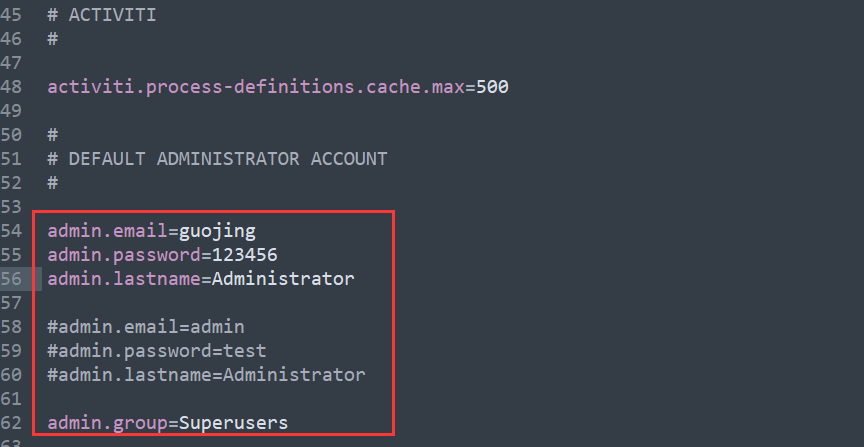The image size is (864, 447).
Task: Click the admin.email property key
Action: tap(107, 231)
